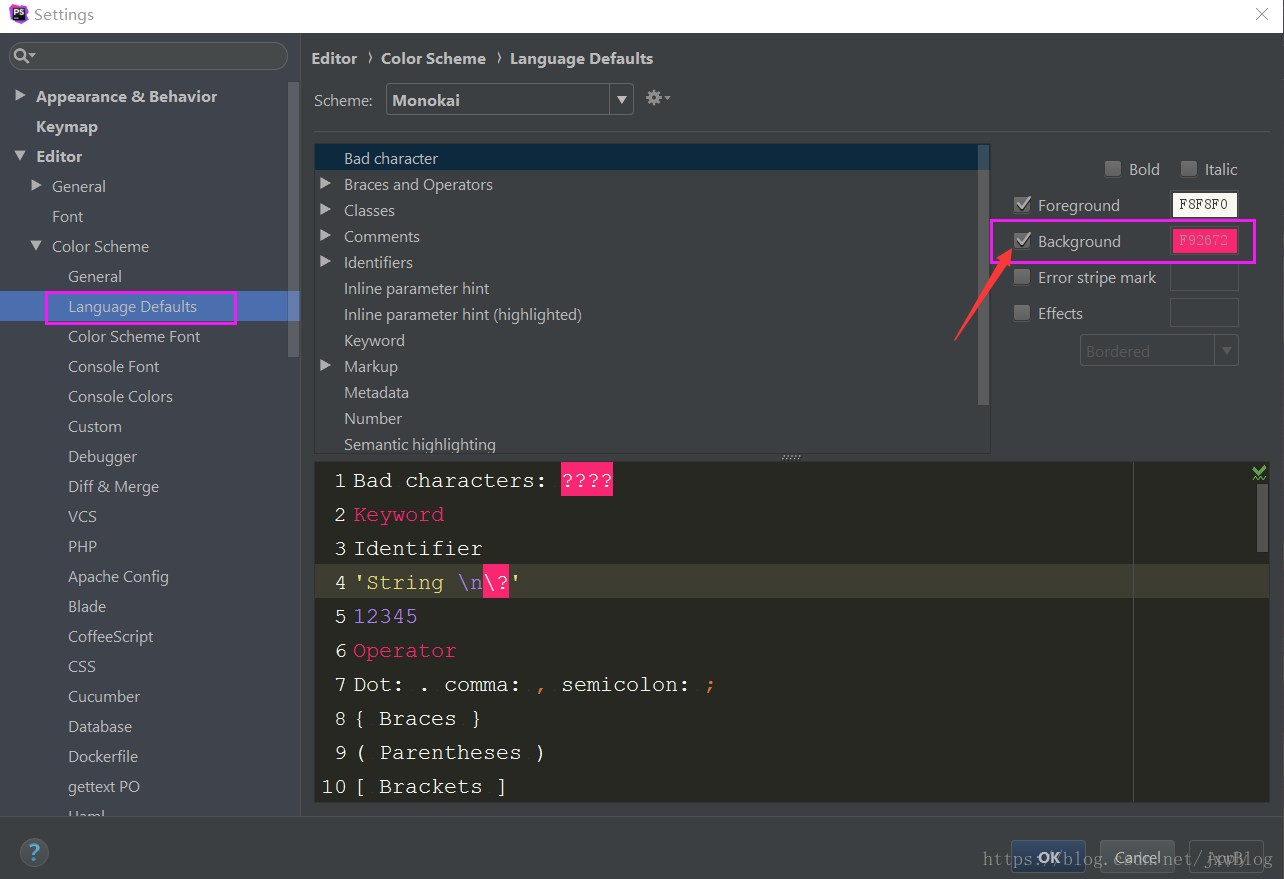The image size is (1284, 879).
Task: Select Apache Config color page
Action: point(118,576)
